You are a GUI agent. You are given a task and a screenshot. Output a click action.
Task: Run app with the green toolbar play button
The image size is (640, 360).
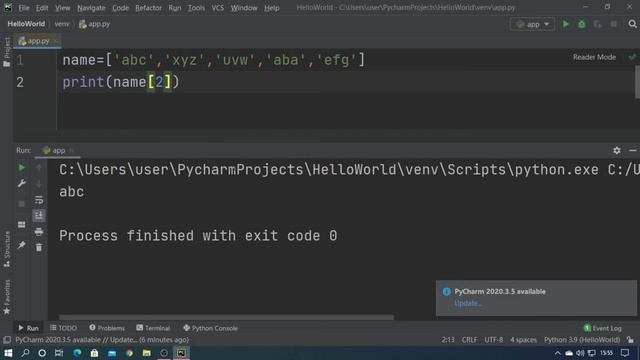coord(566,24)
